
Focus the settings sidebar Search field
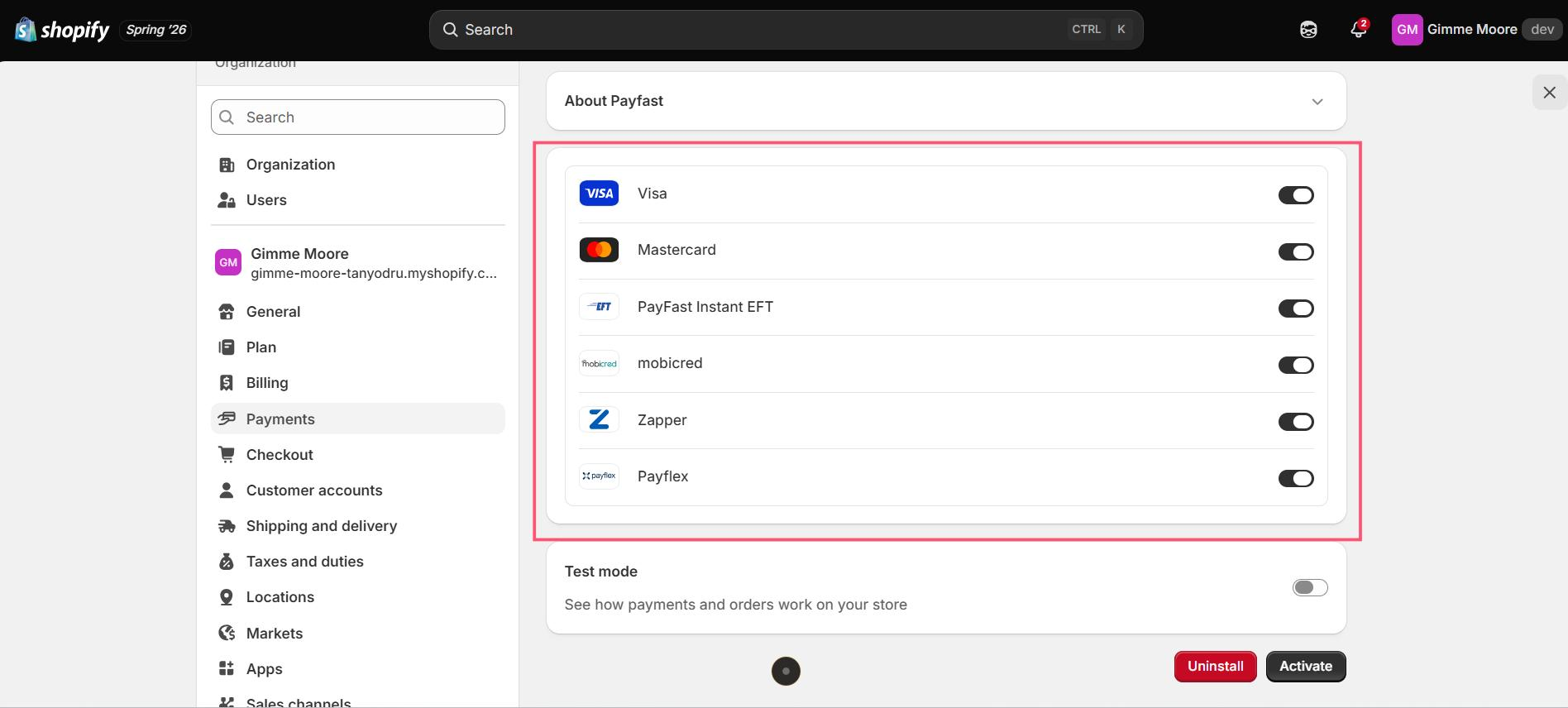358,117
